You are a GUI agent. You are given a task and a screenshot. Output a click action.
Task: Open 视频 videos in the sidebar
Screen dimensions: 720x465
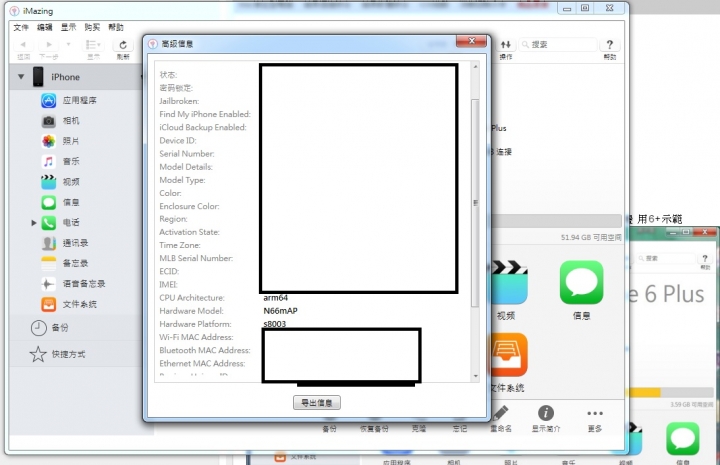[x=61, y=182]
